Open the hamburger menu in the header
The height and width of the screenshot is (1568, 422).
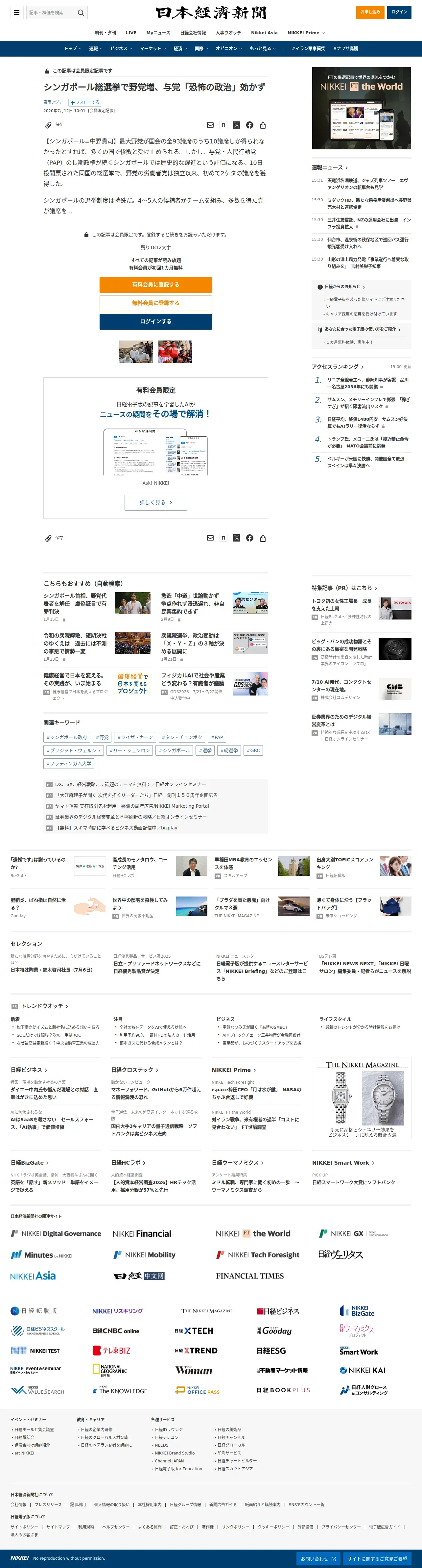click(x=16, y=12)
